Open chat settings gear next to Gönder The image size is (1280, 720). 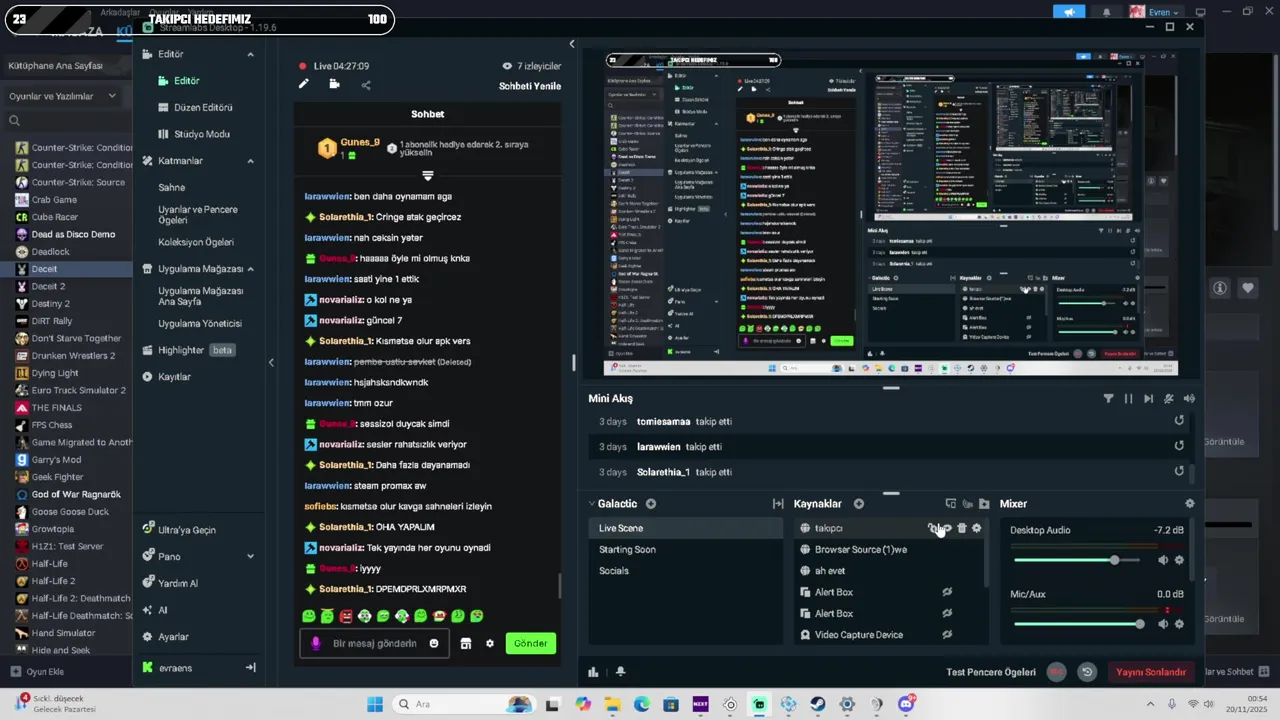click(490, 643)
